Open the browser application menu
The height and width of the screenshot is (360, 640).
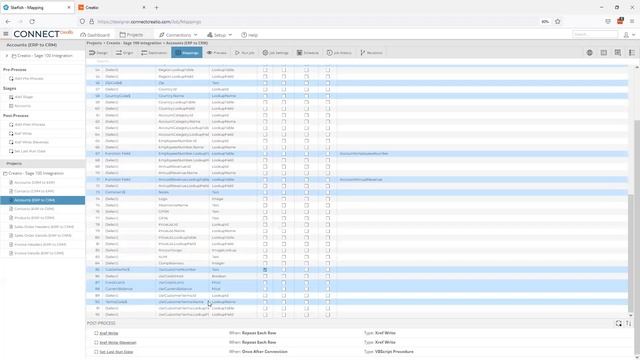coord(632,21)
